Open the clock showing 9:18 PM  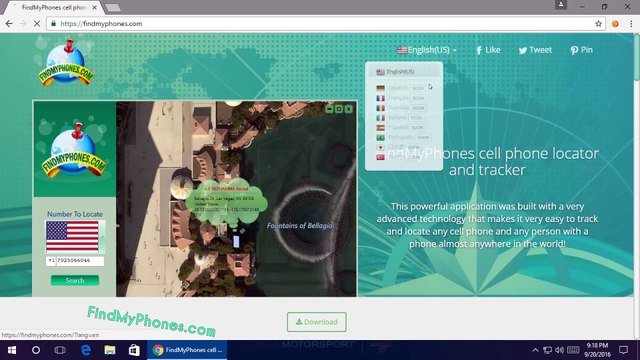[x=597, y=350]
